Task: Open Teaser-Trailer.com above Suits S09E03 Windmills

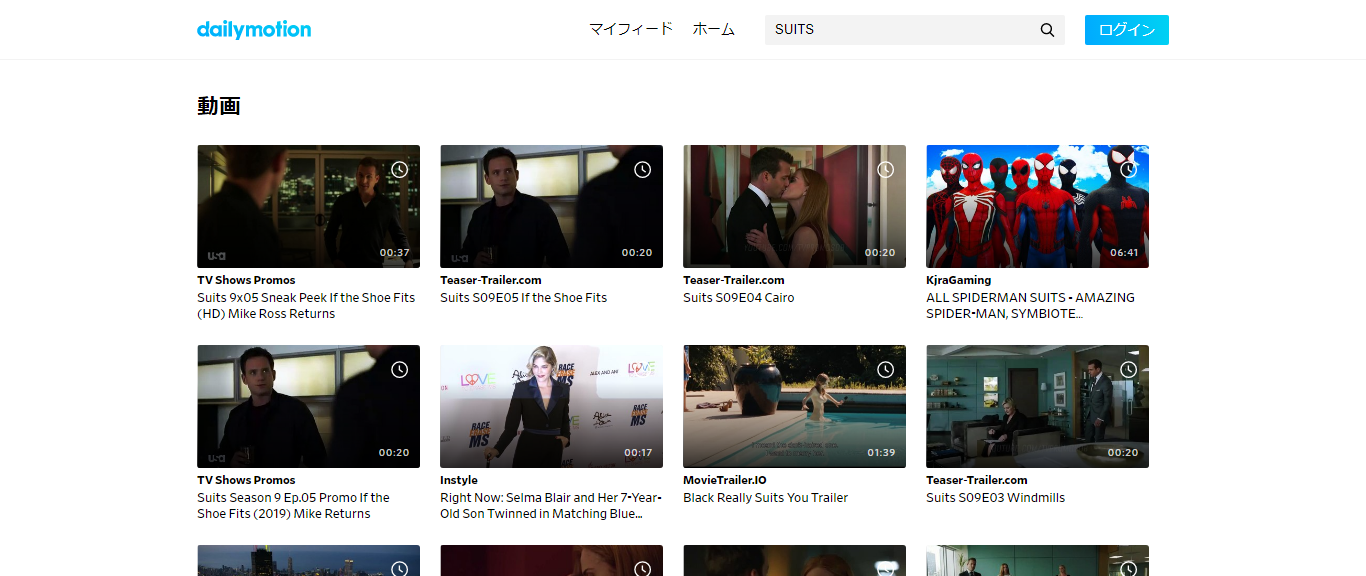Action: pos(977,480)
